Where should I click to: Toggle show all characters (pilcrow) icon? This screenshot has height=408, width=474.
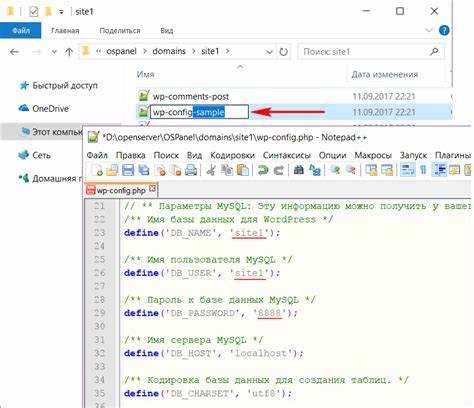pyautogui.click(x=423, y=170)
